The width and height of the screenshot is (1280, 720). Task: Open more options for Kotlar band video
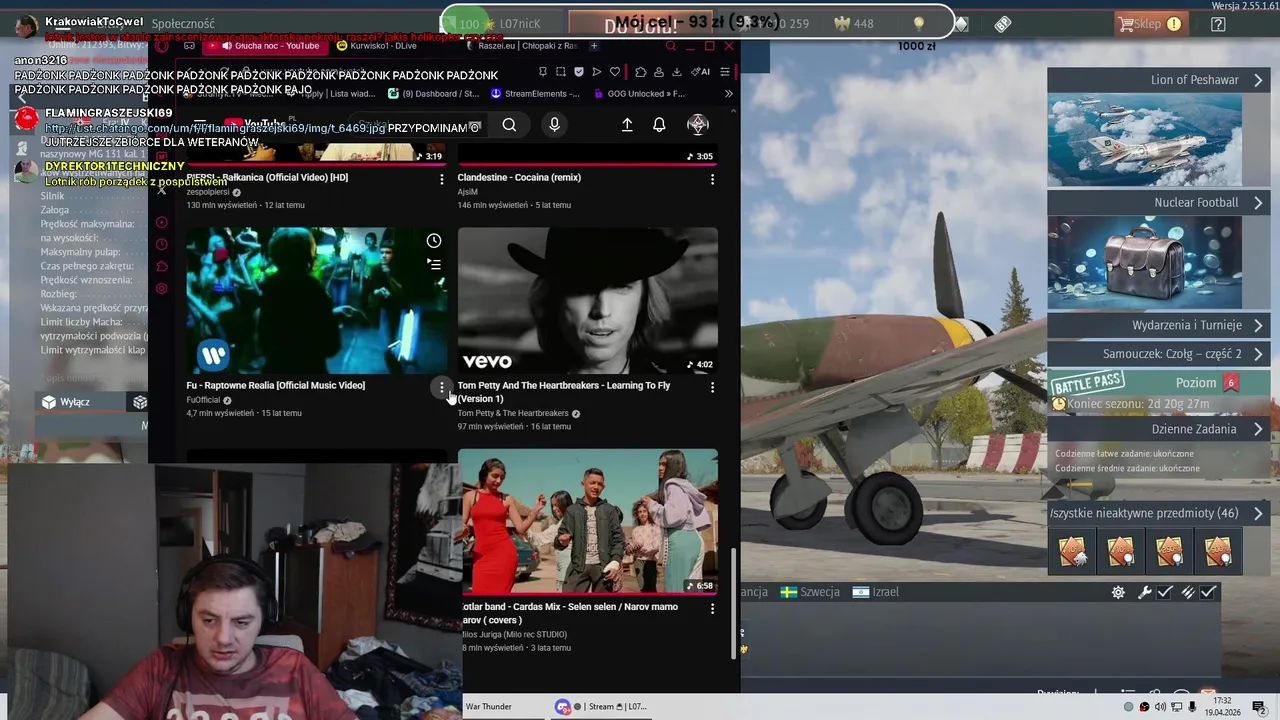click(x=712, y=608)
